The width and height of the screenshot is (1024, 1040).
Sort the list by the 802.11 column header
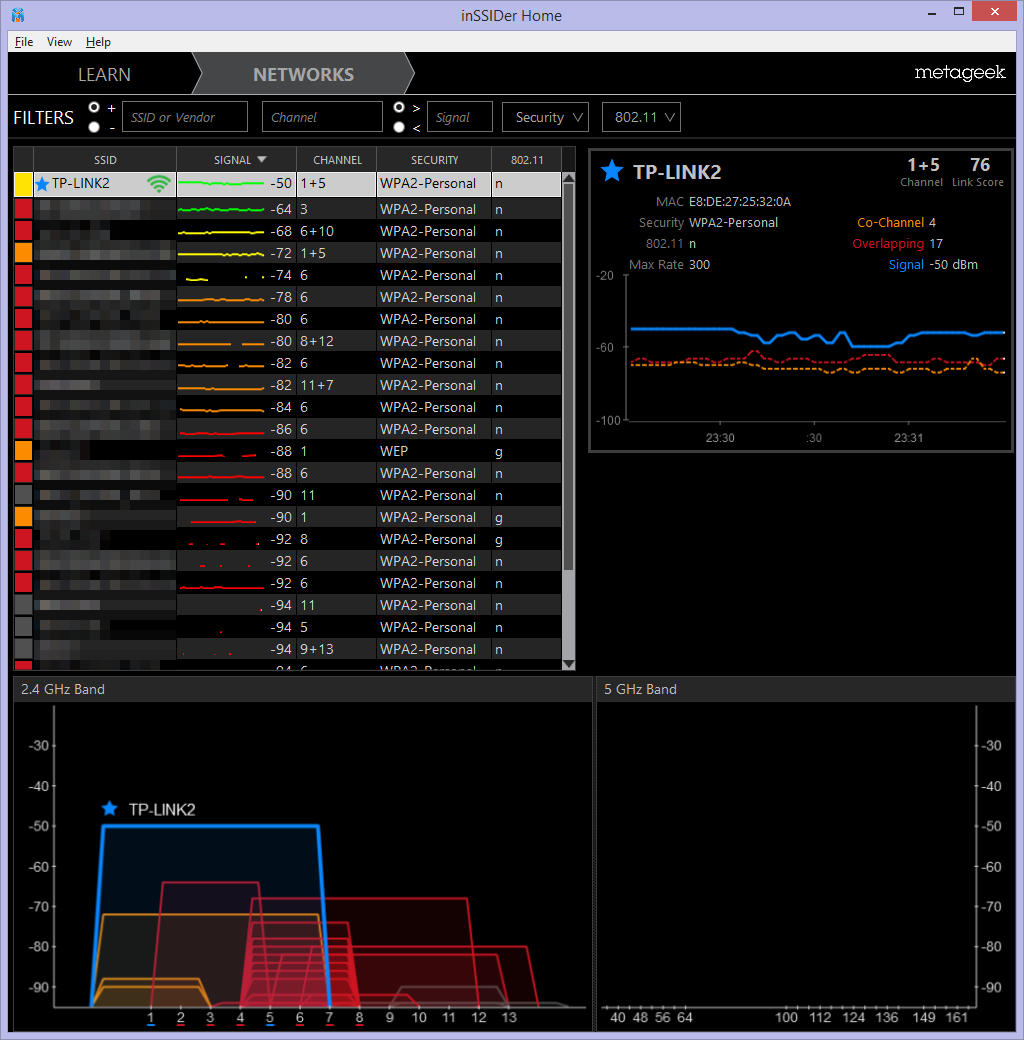point(527,160)
